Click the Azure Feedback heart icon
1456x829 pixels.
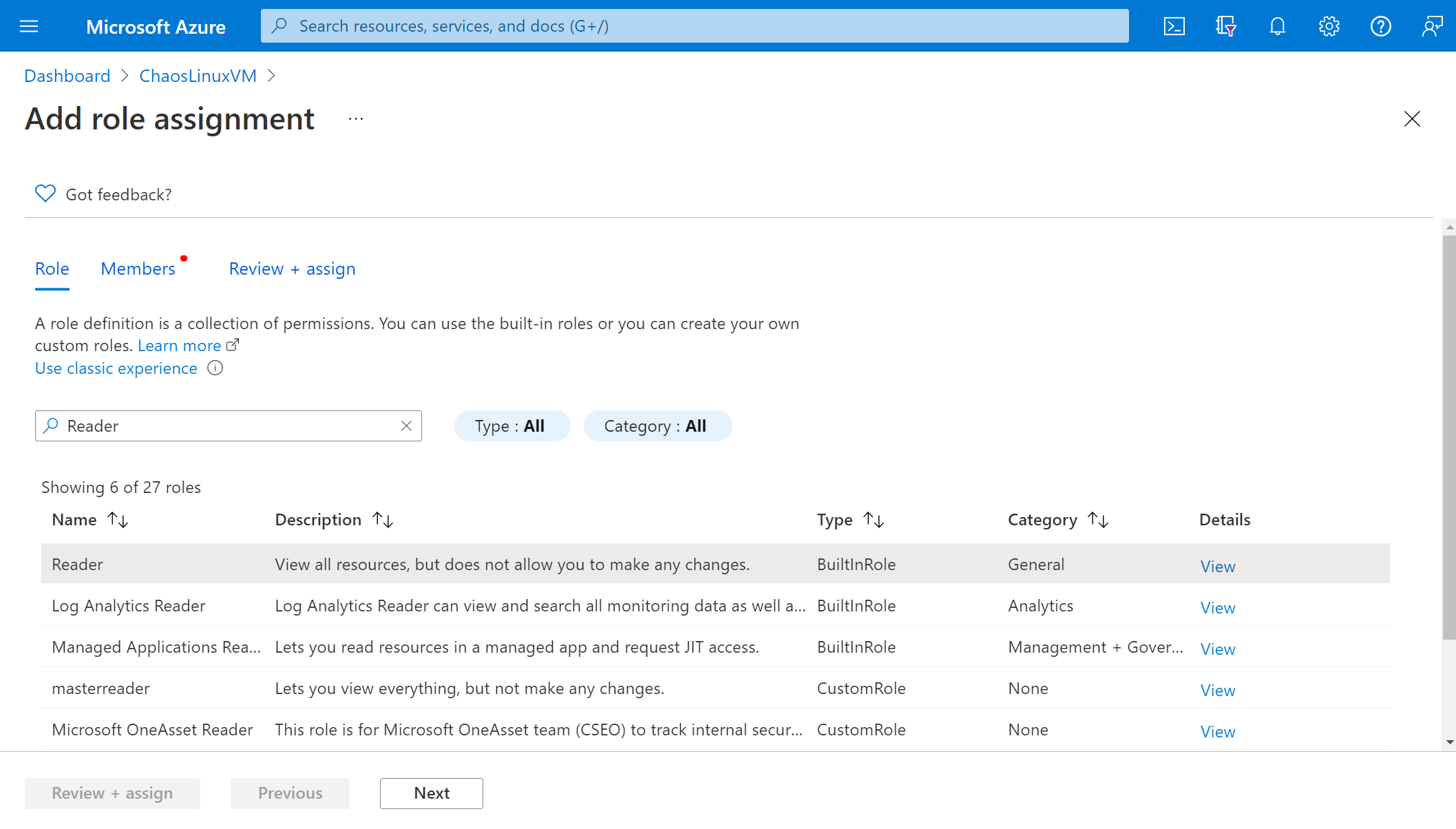point(44,194)
